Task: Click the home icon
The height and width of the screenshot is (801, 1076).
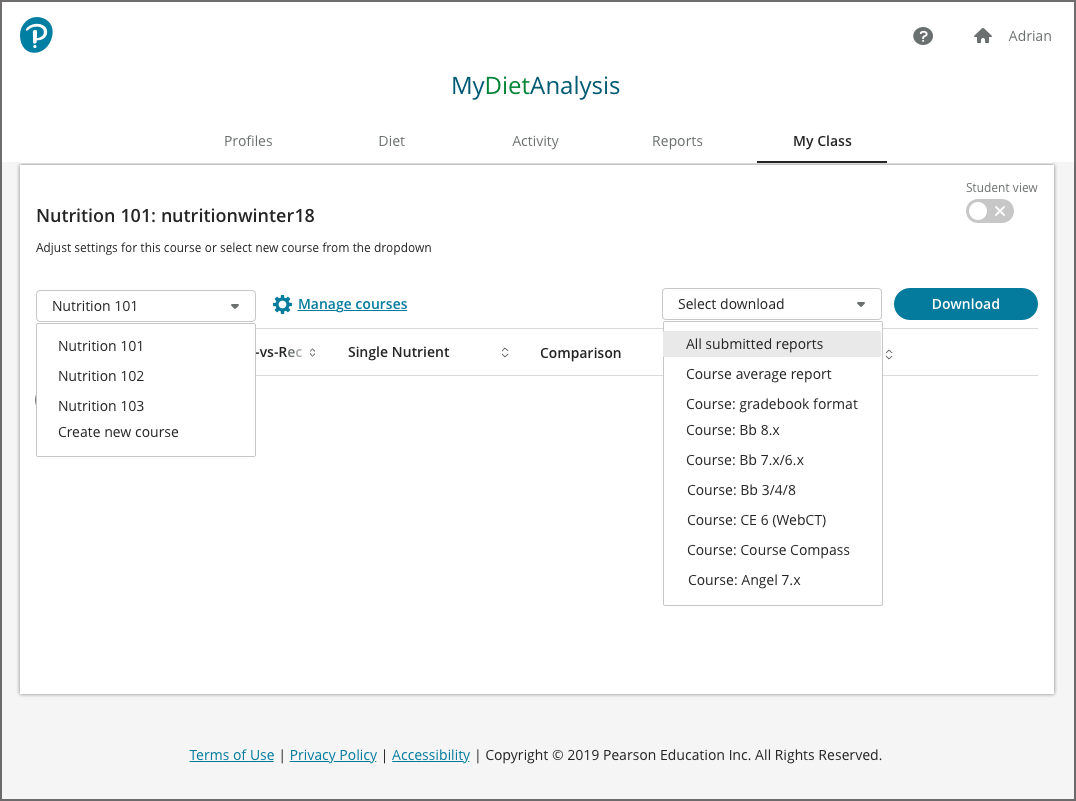Action: click(983, 36)
